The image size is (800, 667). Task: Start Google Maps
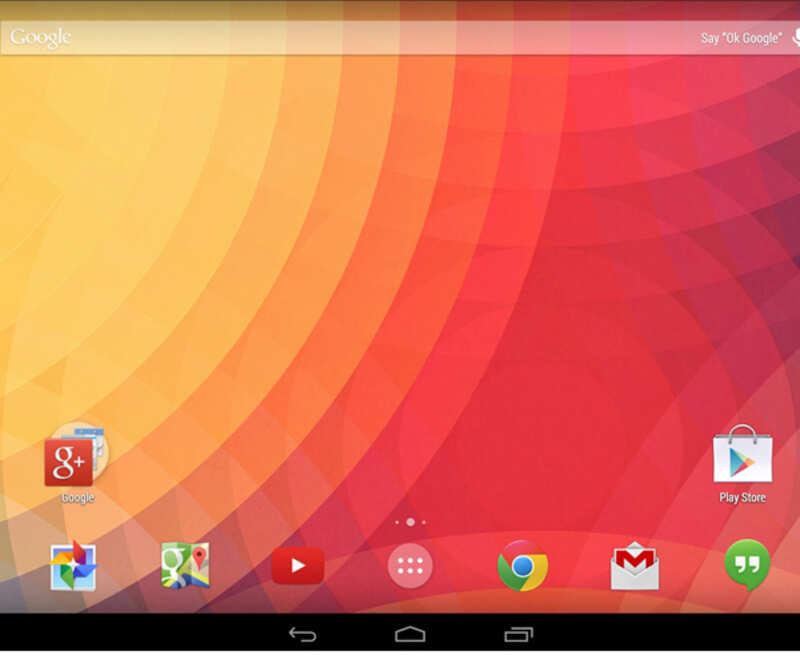(186, 564)
